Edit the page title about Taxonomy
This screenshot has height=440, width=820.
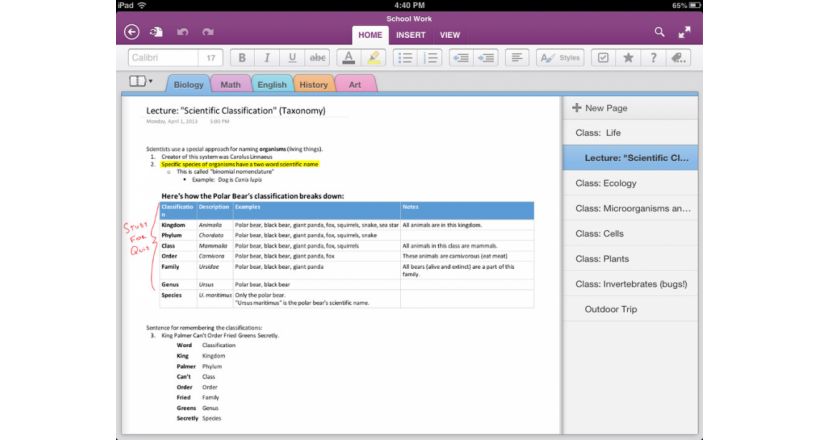point(236,110)
